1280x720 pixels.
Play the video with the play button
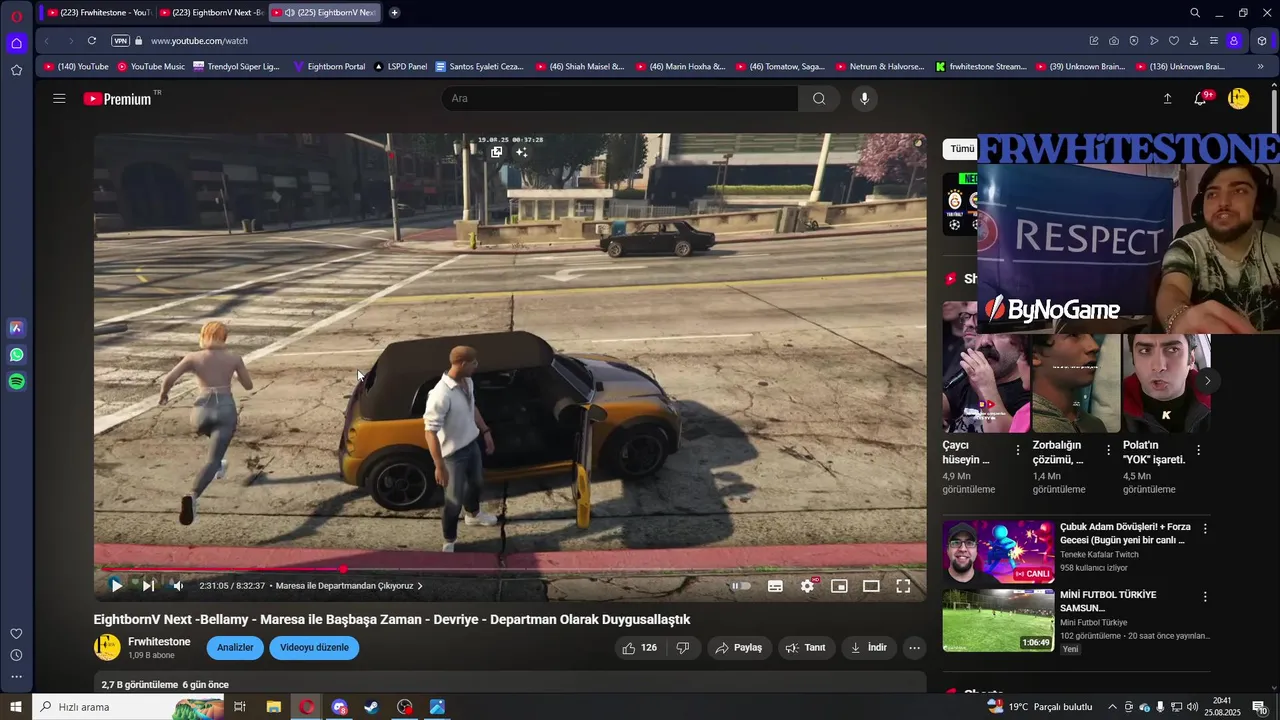(116, 586)
